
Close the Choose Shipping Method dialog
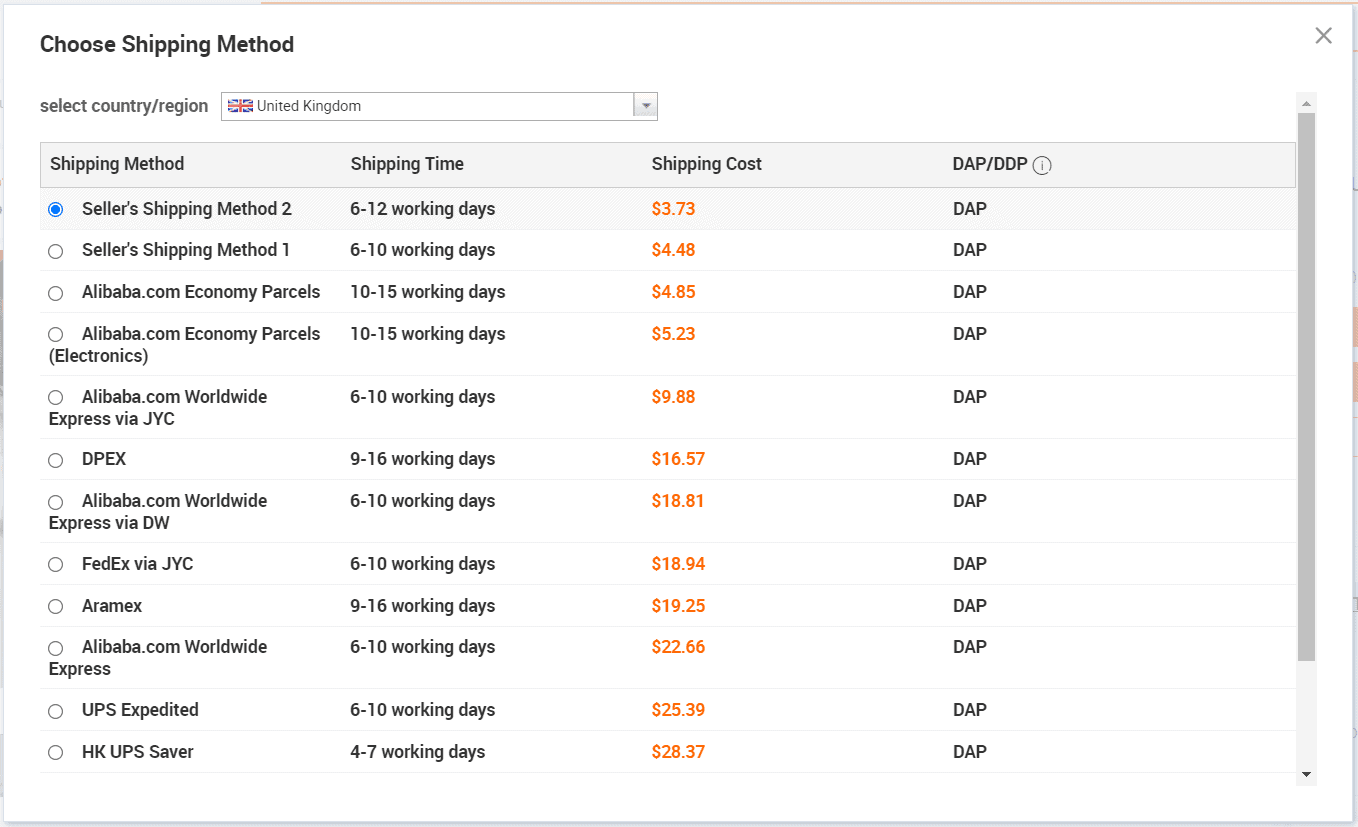pos(1323,35)
